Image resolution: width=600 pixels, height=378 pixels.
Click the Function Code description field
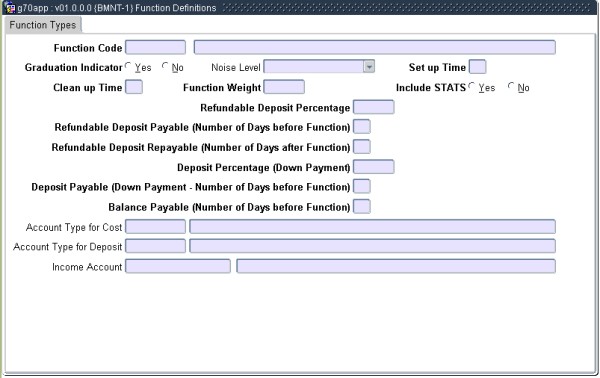(375, 47)
